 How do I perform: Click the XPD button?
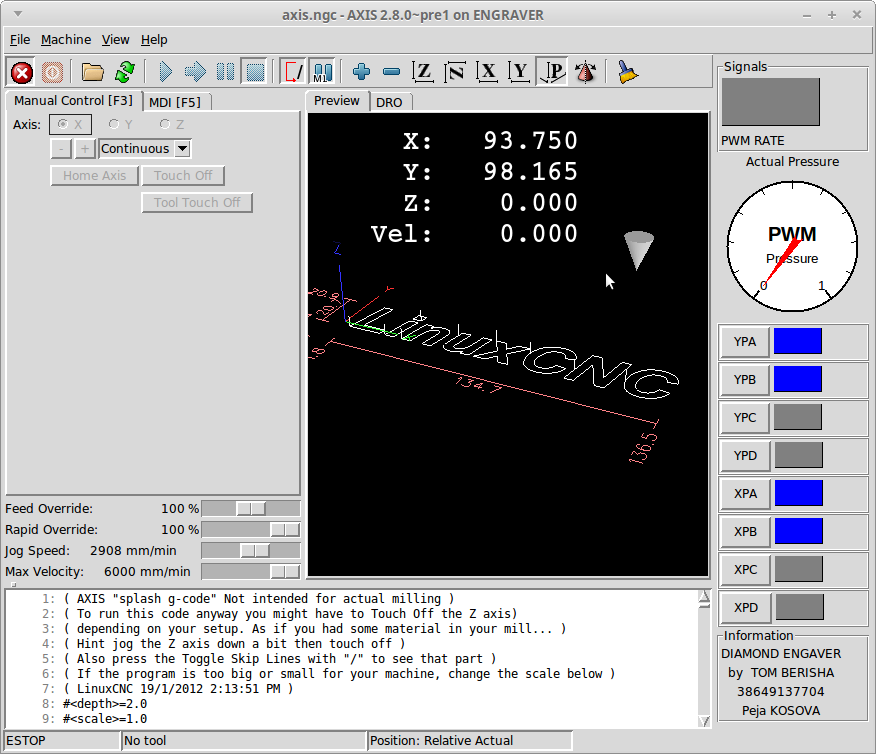click(746, 608)
